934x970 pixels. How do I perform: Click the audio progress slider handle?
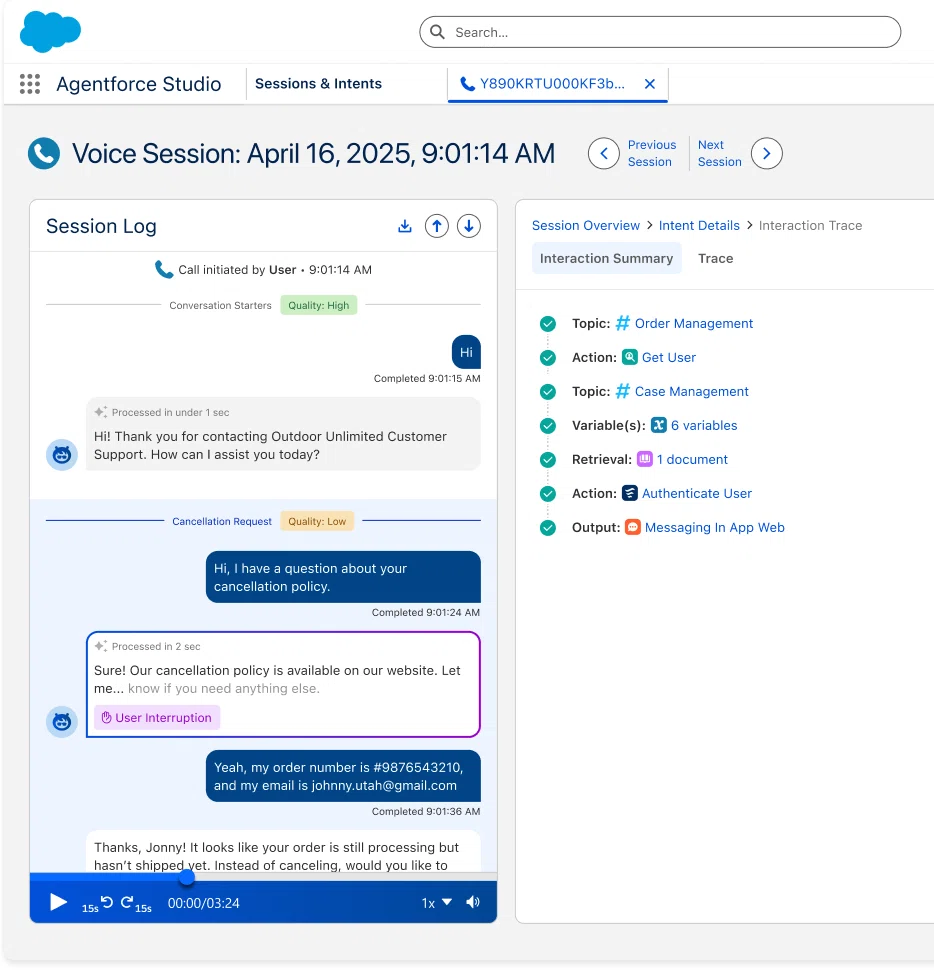point(186,877)
